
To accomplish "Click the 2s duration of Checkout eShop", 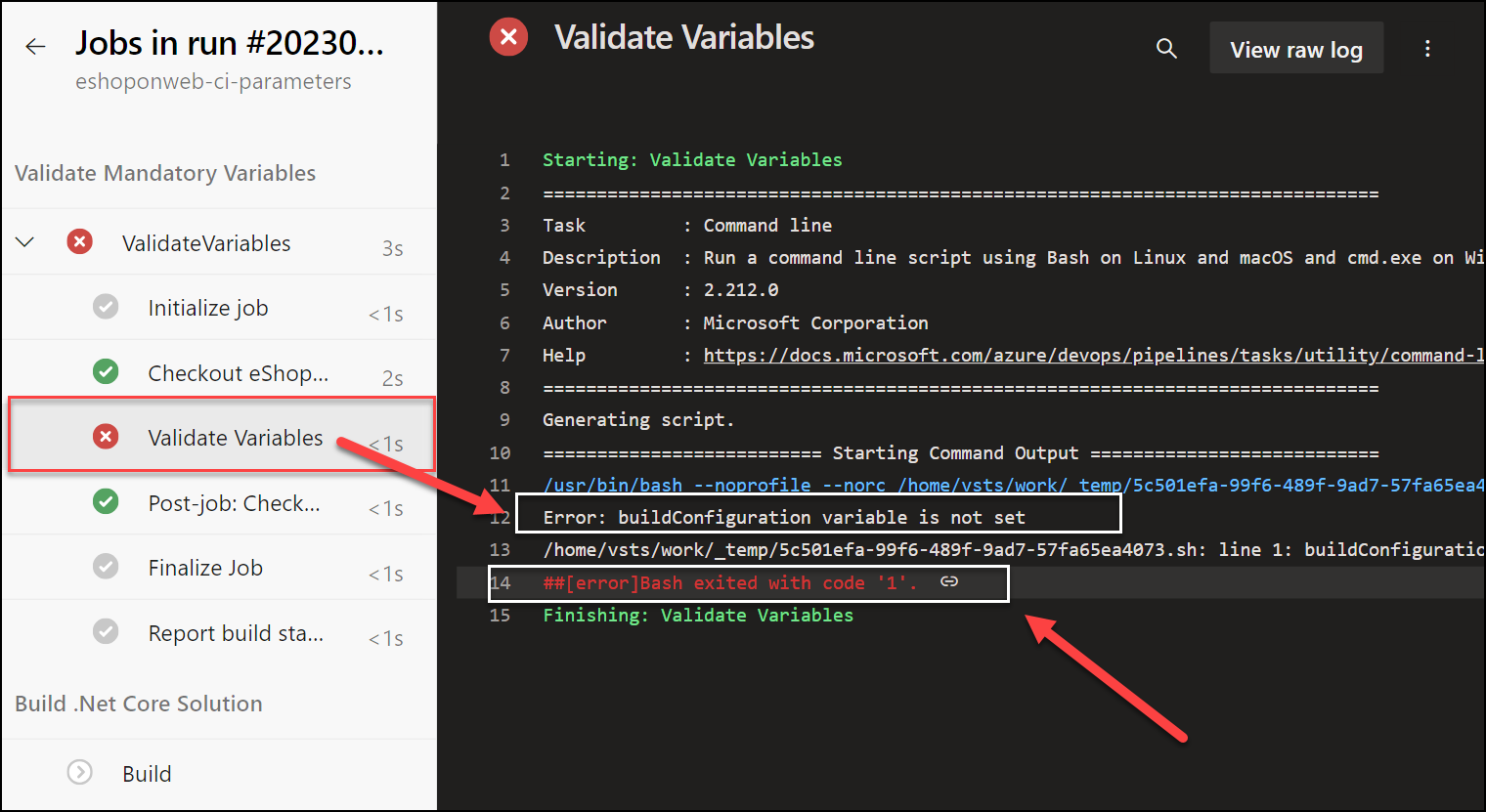I will coord(392,378).
